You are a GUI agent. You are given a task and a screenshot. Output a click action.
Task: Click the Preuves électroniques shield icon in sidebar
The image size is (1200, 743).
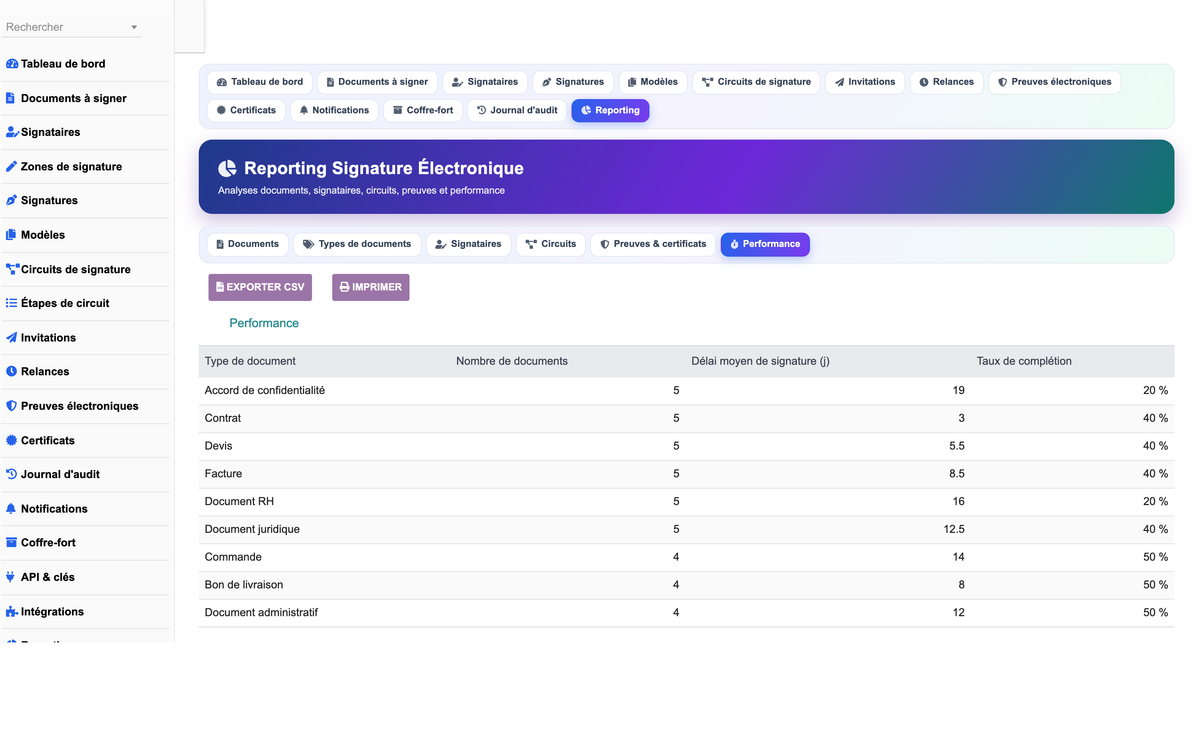coord(12,406)
